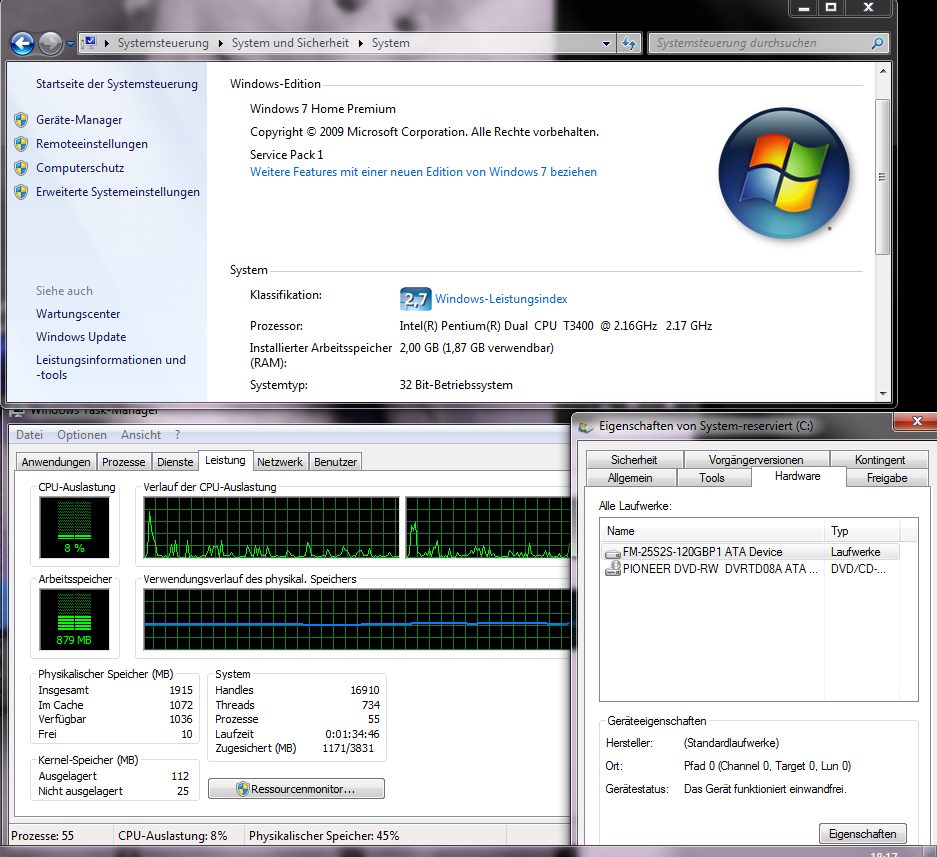Open Geräte-Manager link
Screen dimensions: 937x857
pos(79,120)
